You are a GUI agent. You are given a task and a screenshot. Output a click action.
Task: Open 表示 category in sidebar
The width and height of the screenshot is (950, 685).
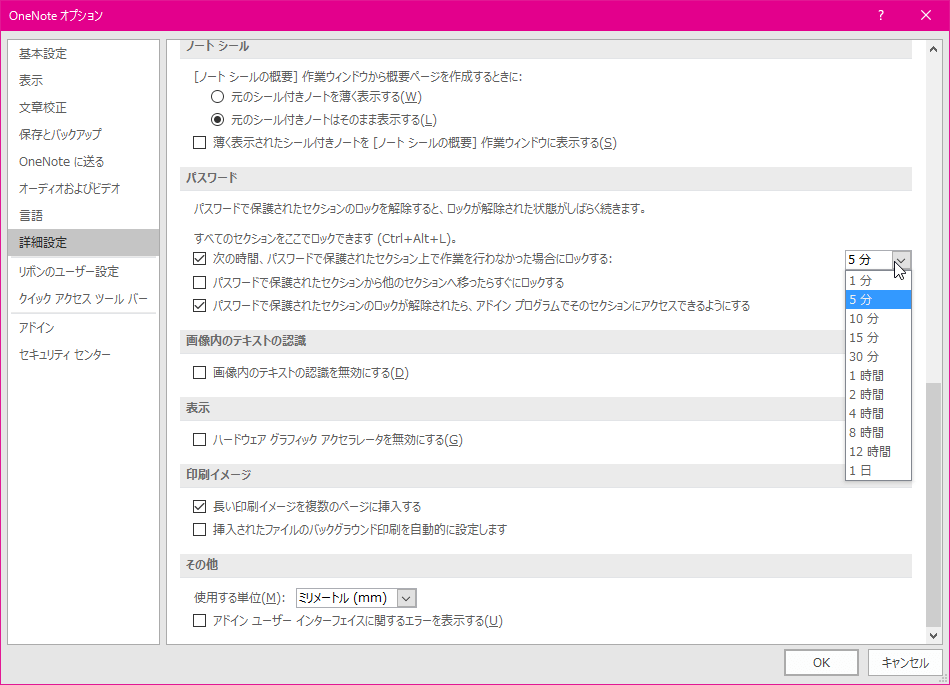point(84,81)
